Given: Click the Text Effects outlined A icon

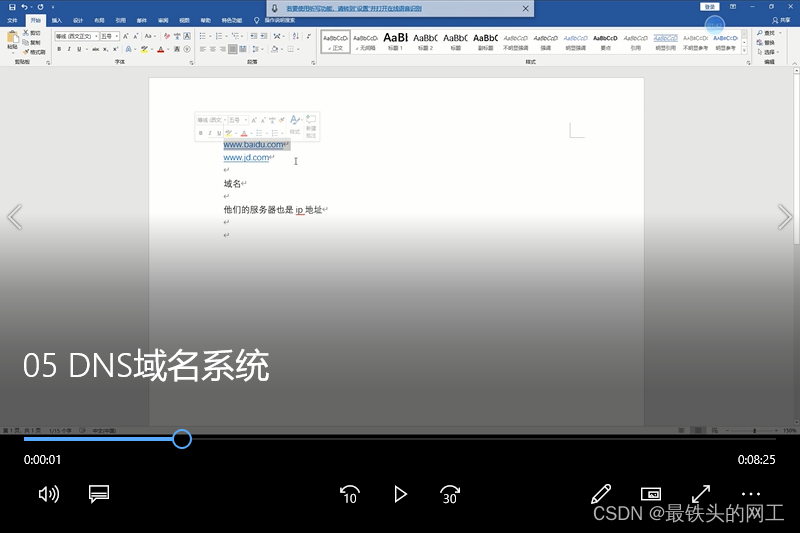Looking at the screenshot, I should (x=129, y=49).
